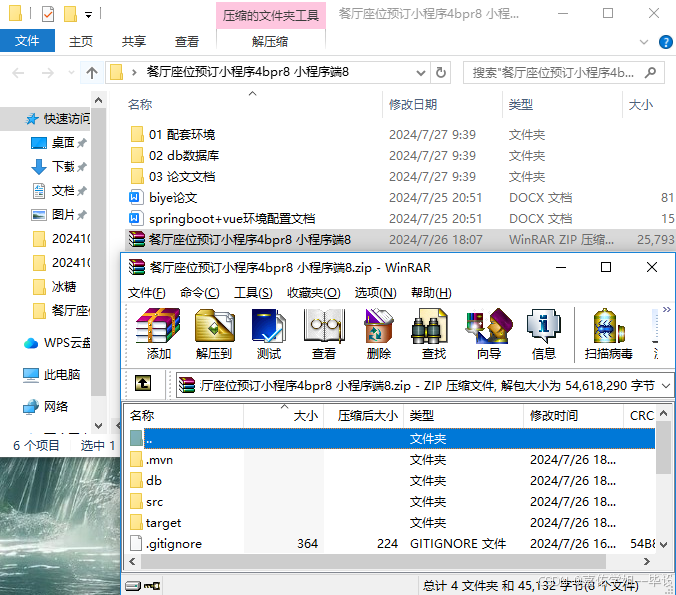The image size is (676, 595).
Task: Go up one folder in Explorer
Action: pos(91,72)
